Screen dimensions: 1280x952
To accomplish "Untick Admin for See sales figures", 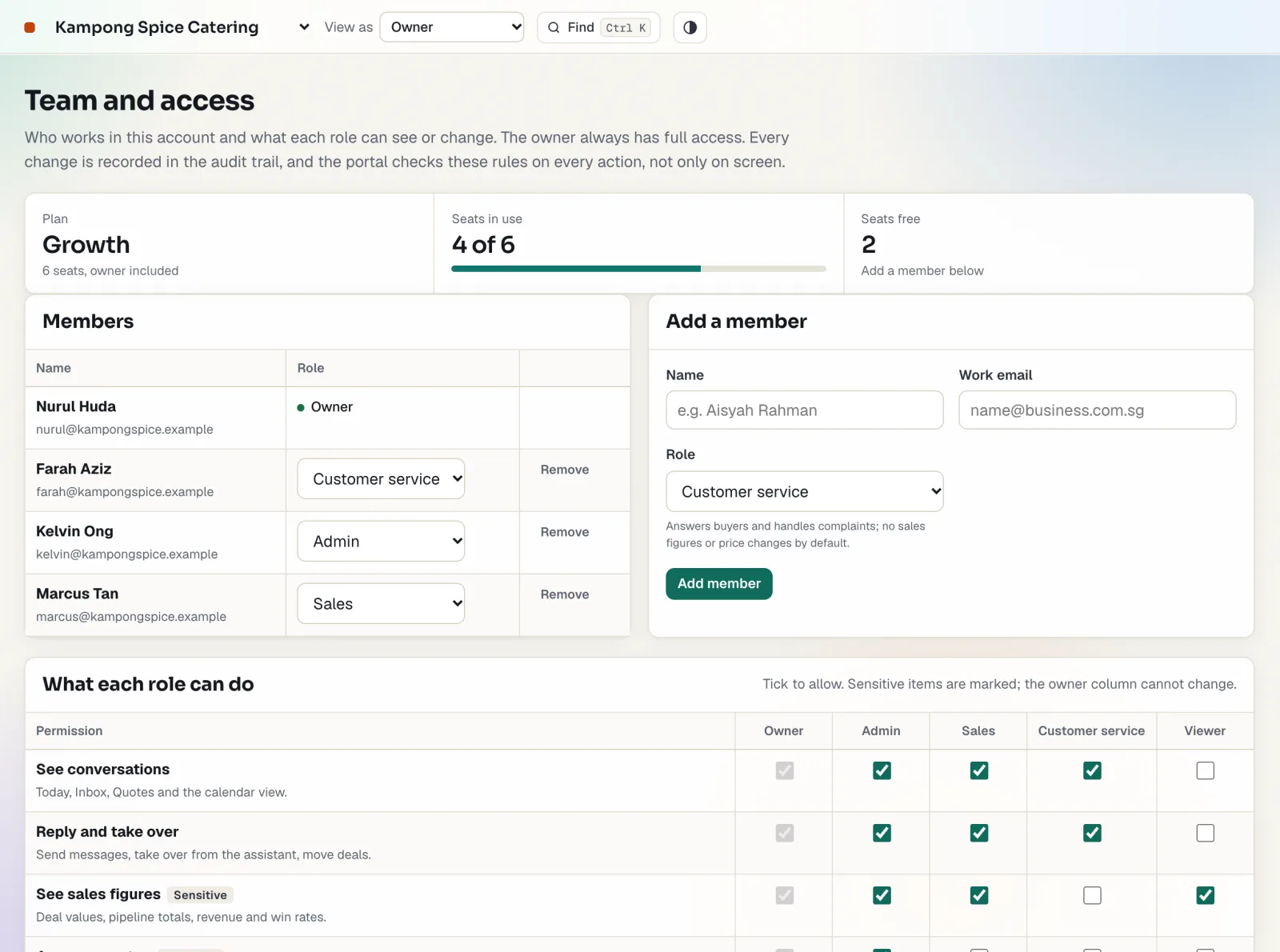I will click(882, 895).
